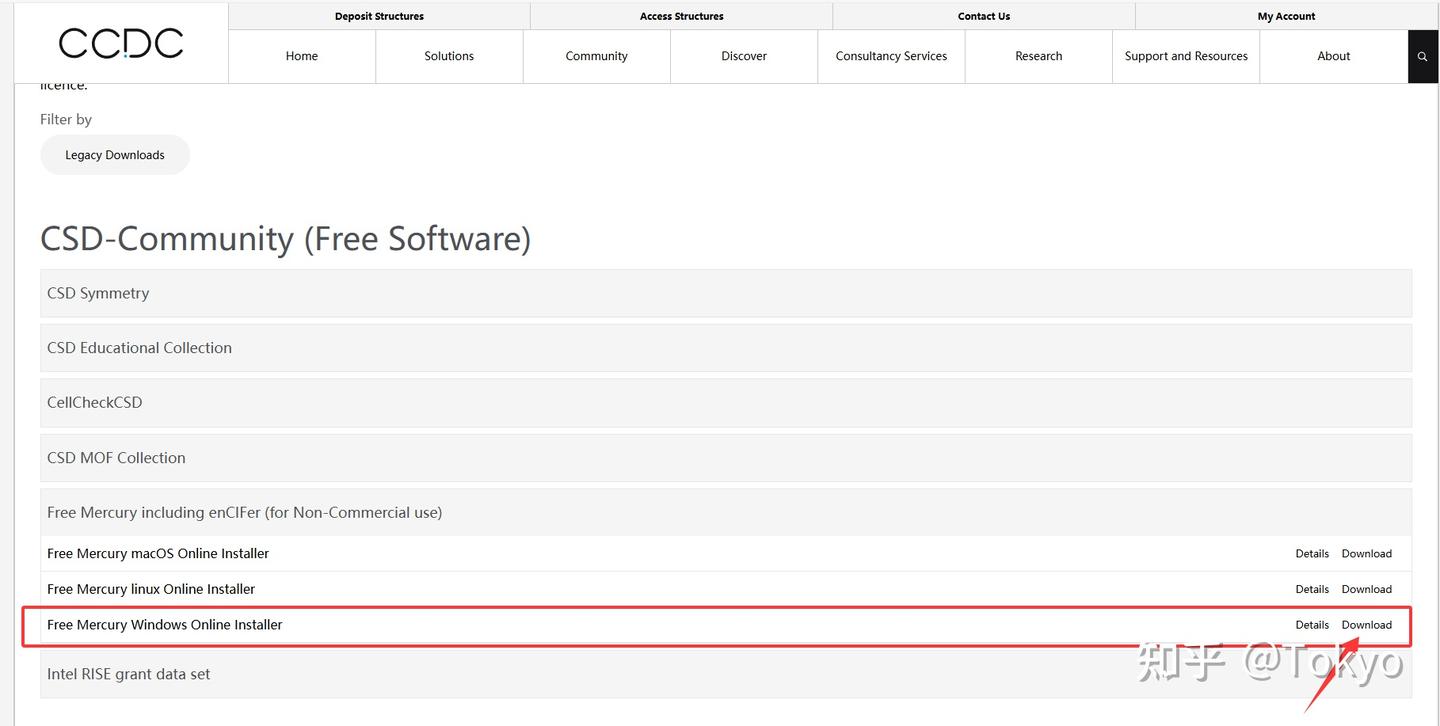The width and height of the screenshot is (1440, 726).
Task: Download the Free Mercury linux Online Installer
Action: [x=1366, y=589]
